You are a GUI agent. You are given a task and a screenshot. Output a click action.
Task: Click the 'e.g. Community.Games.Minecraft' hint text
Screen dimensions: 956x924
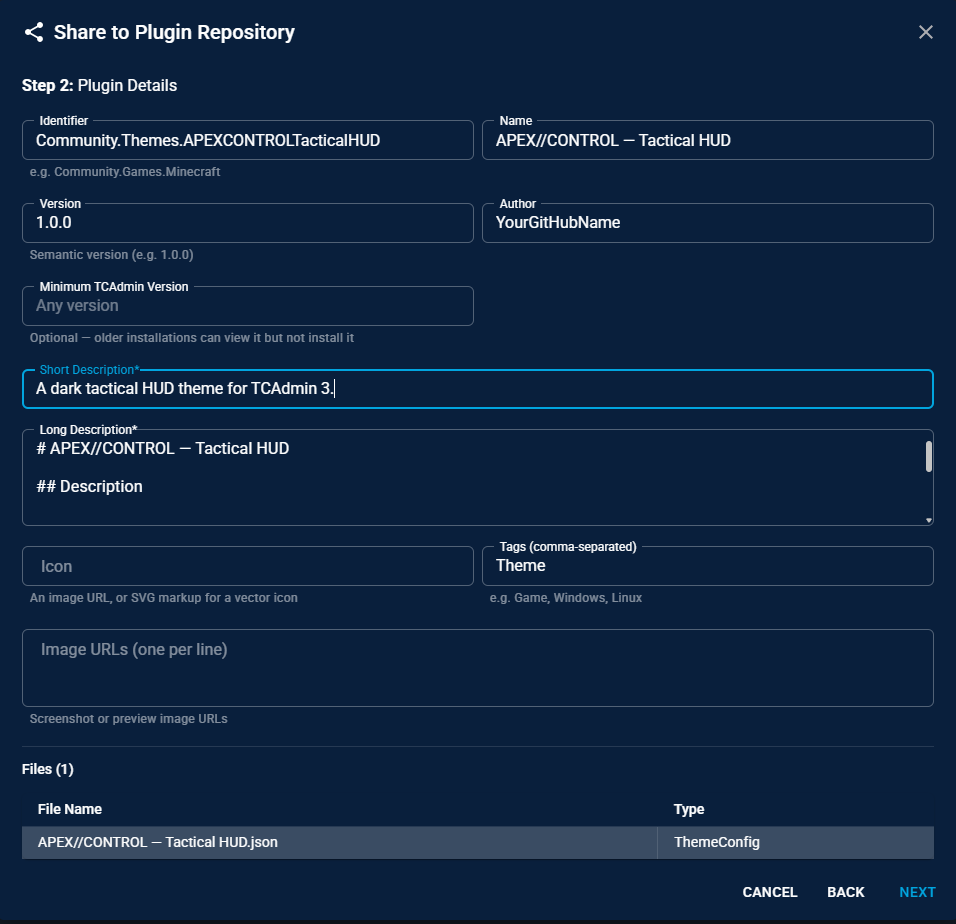coord(125,172)
